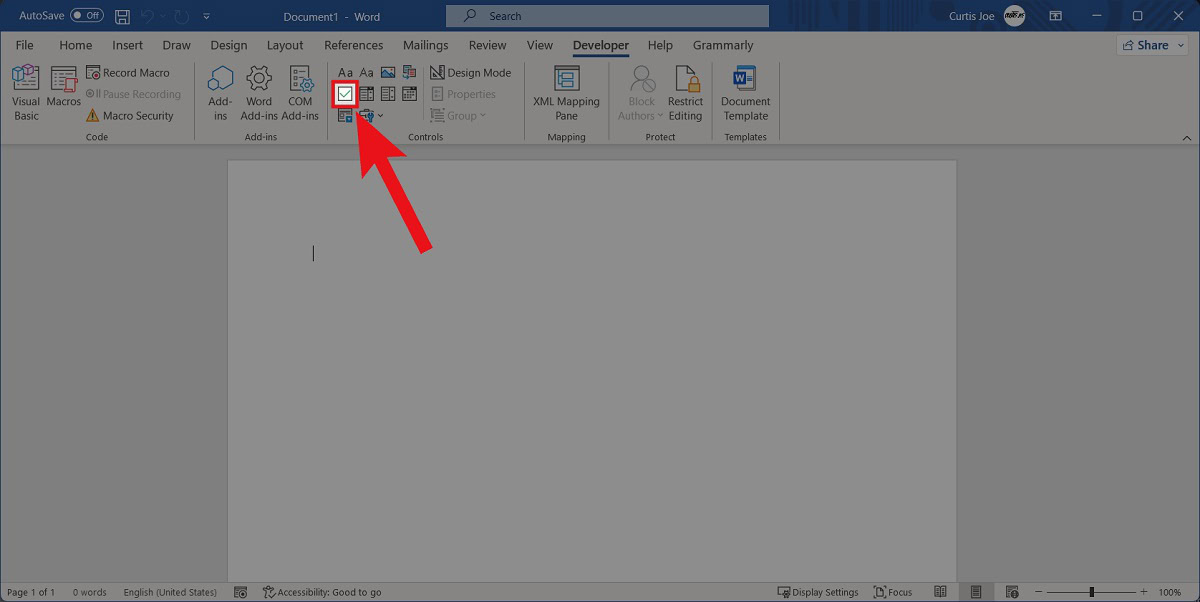
Task: Collapse the ribbon with the chevron
Action: coord(1187,137)
